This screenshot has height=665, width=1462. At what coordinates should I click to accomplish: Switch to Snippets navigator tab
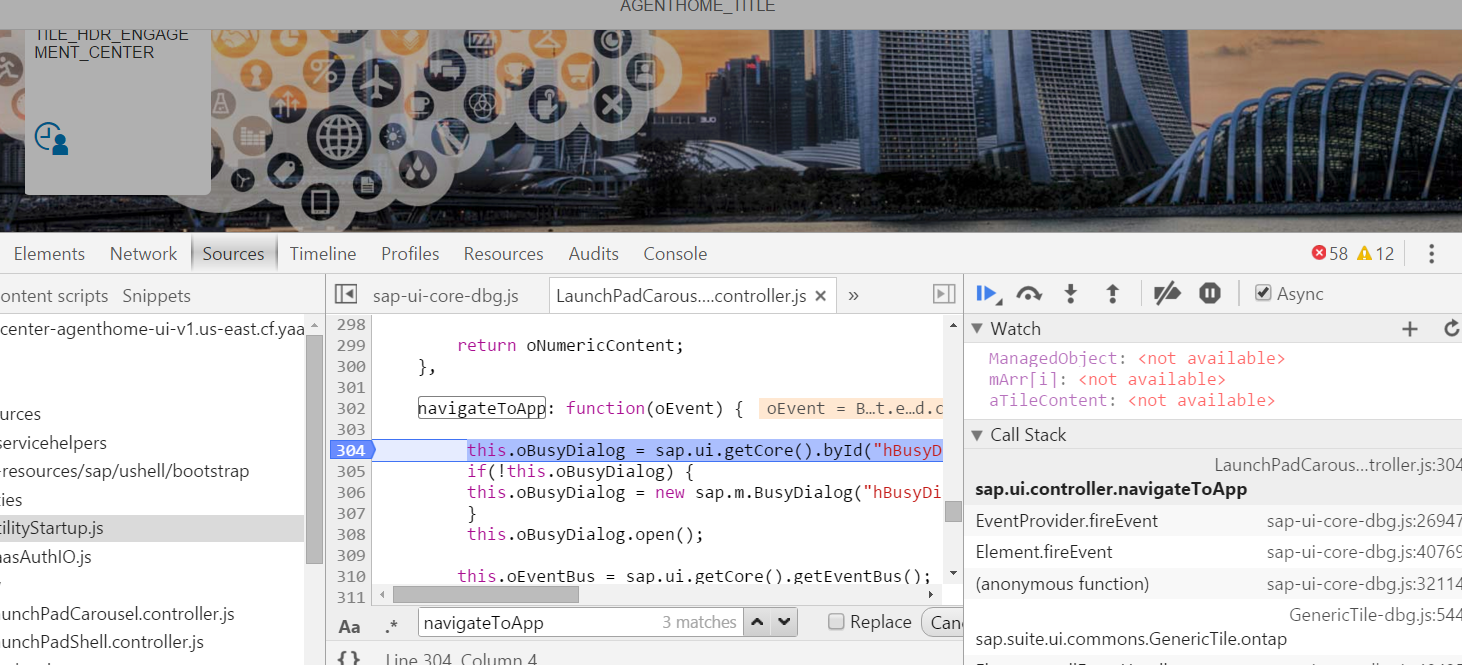click(x=156, y=296)
